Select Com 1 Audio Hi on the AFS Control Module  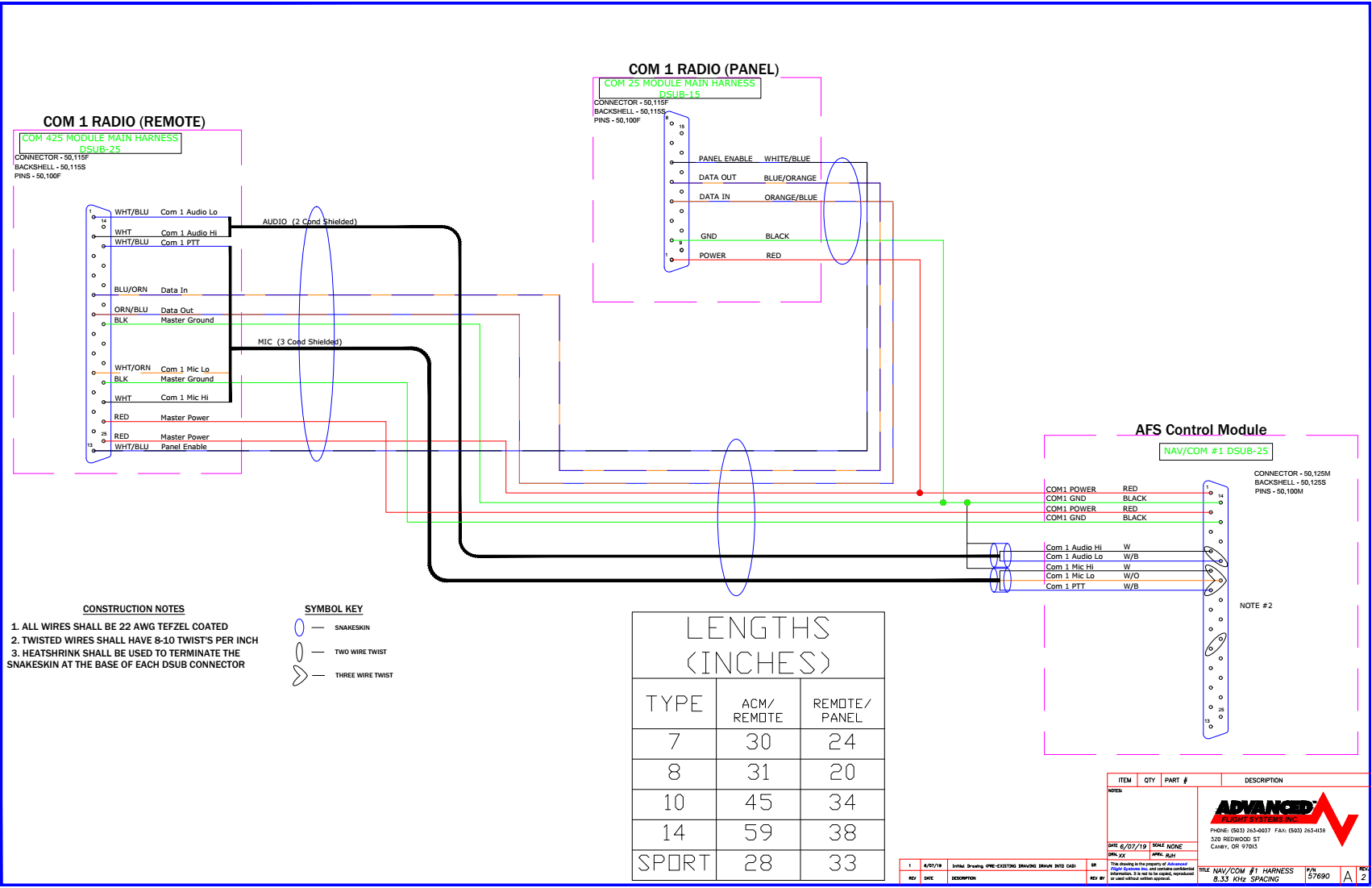tap(1074, 548)
